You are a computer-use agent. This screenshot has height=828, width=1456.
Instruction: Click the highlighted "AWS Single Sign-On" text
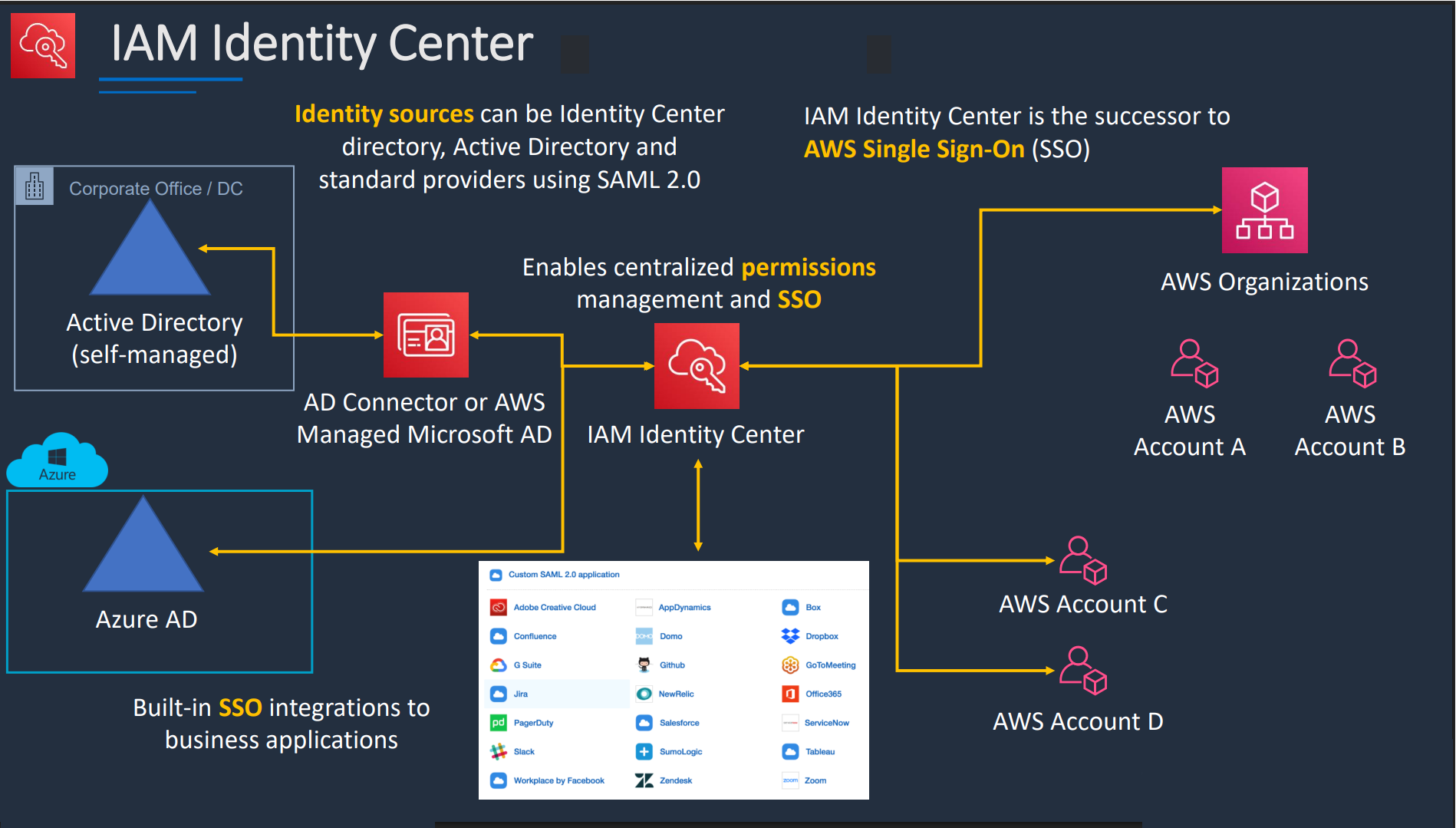click(x=914, y=149)
